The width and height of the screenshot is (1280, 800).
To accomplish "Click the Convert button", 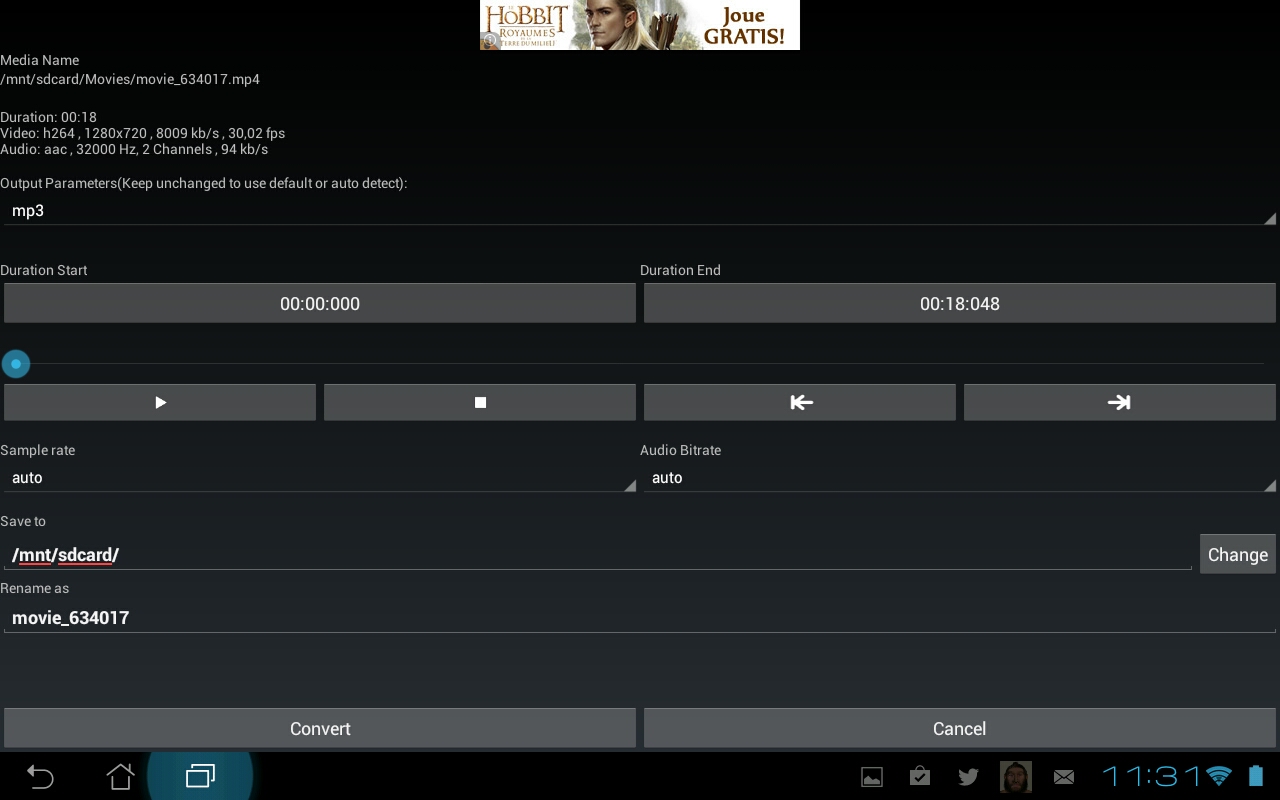I will (x=320, y=728).
